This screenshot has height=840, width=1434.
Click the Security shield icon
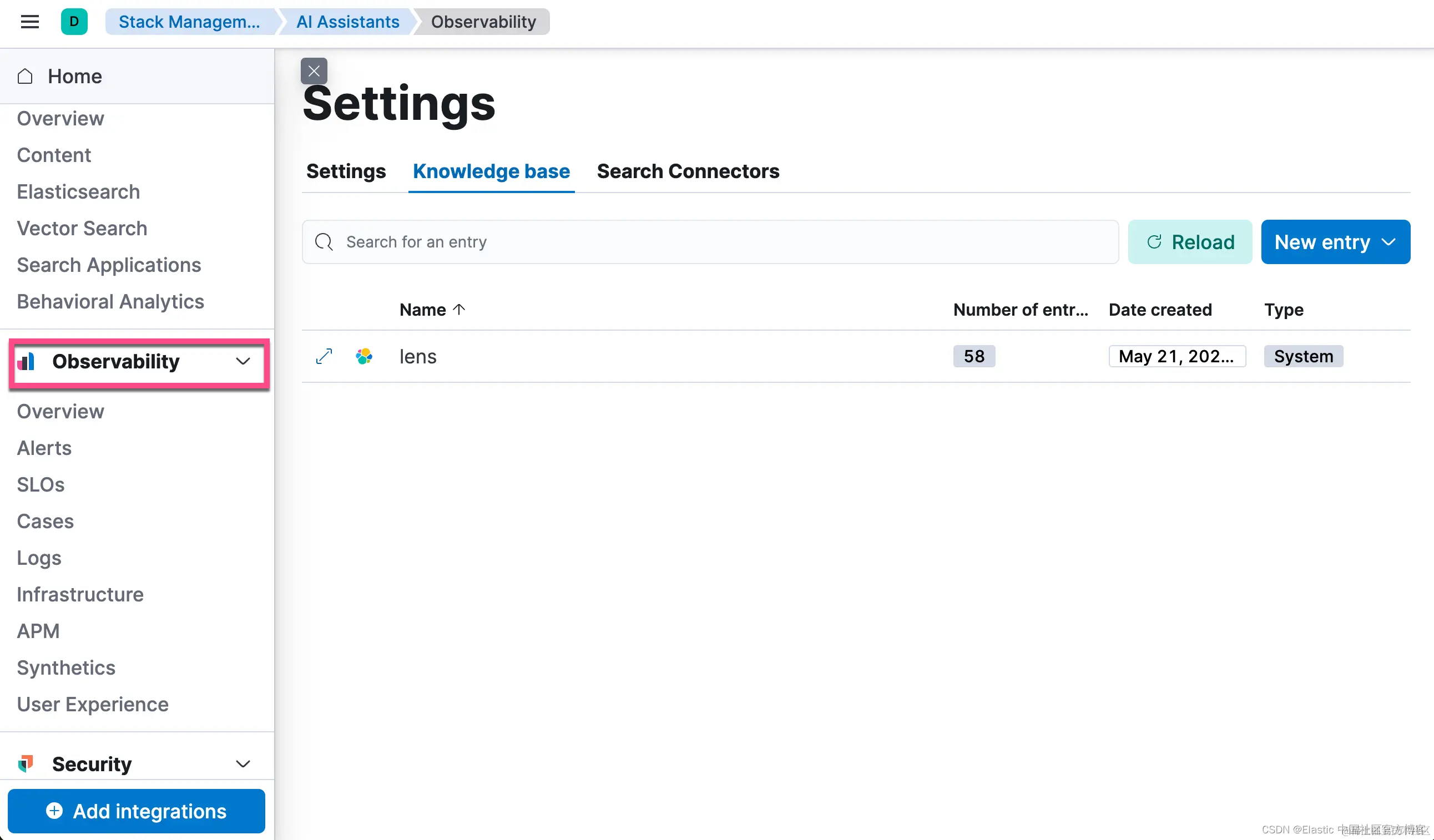[26, 763]
